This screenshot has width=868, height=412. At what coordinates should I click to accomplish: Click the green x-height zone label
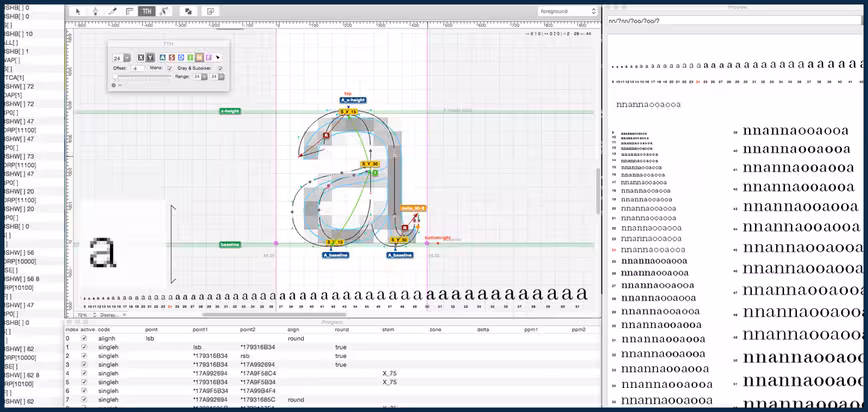(x=230, y=111)
